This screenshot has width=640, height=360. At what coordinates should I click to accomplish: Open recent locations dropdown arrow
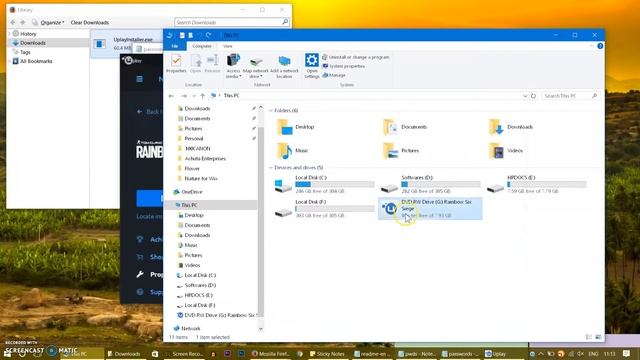pyautogui.click(x=194, y=96)
